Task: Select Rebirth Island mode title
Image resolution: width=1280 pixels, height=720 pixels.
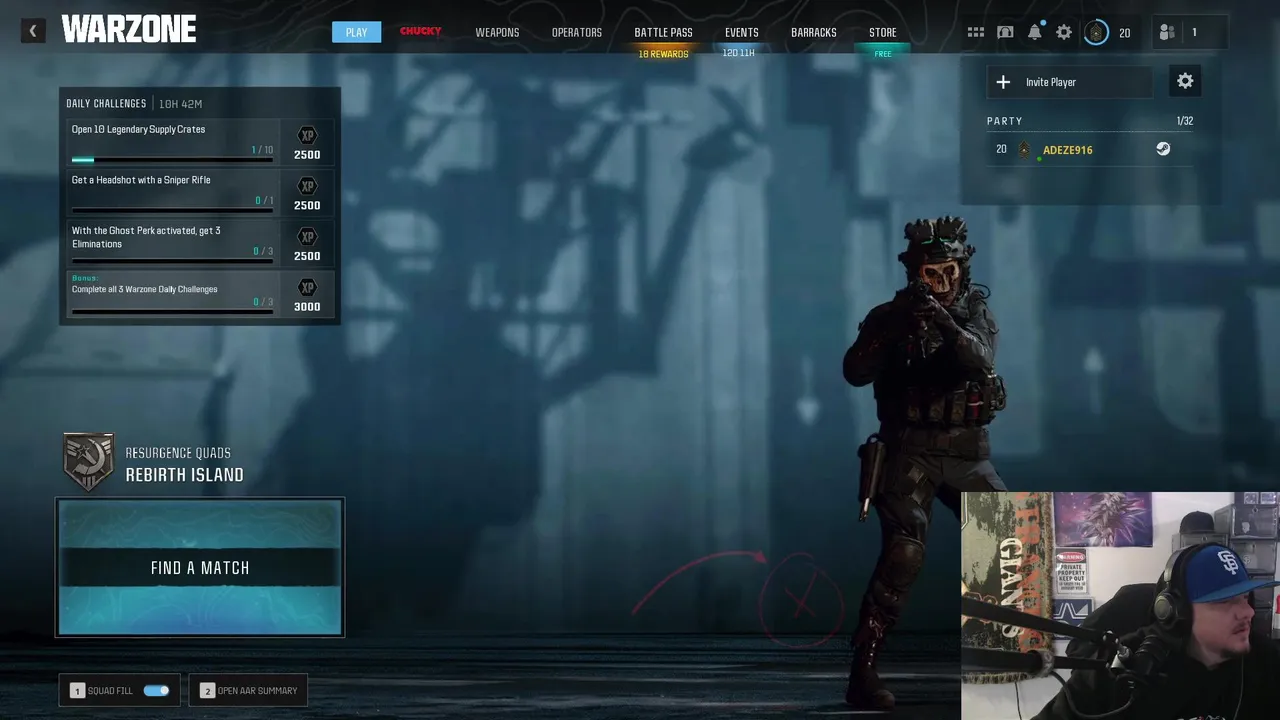Action: (185, 475)
